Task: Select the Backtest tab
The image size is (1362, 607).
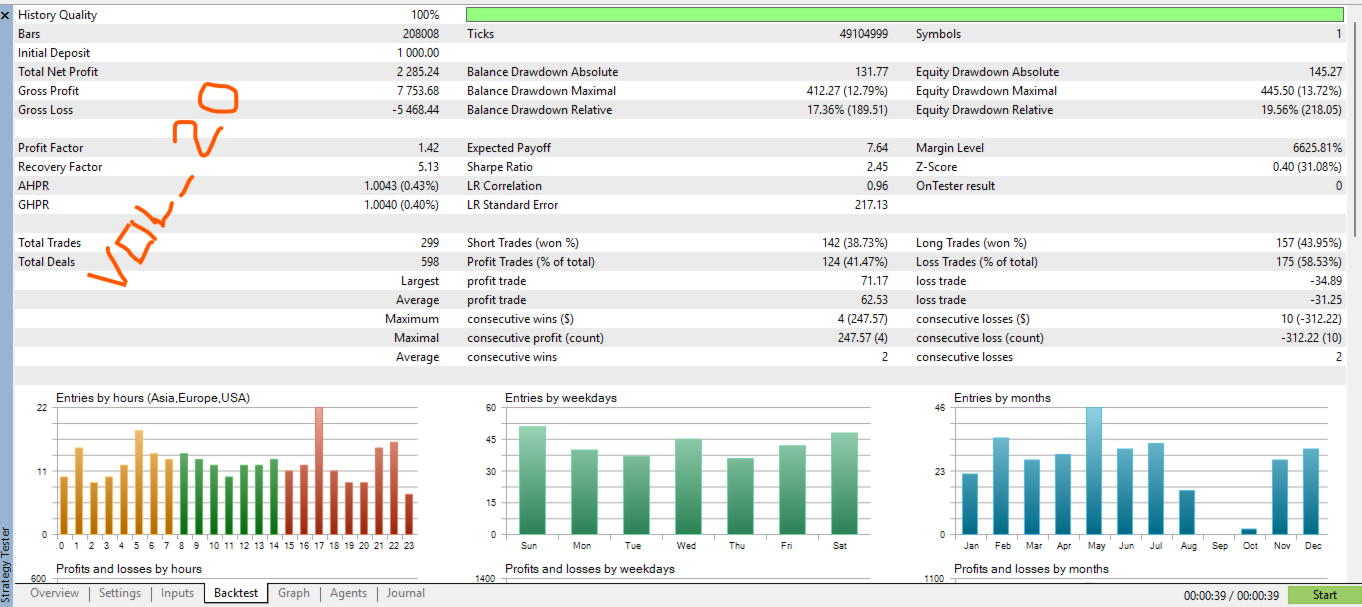Action: click(236, 593)
